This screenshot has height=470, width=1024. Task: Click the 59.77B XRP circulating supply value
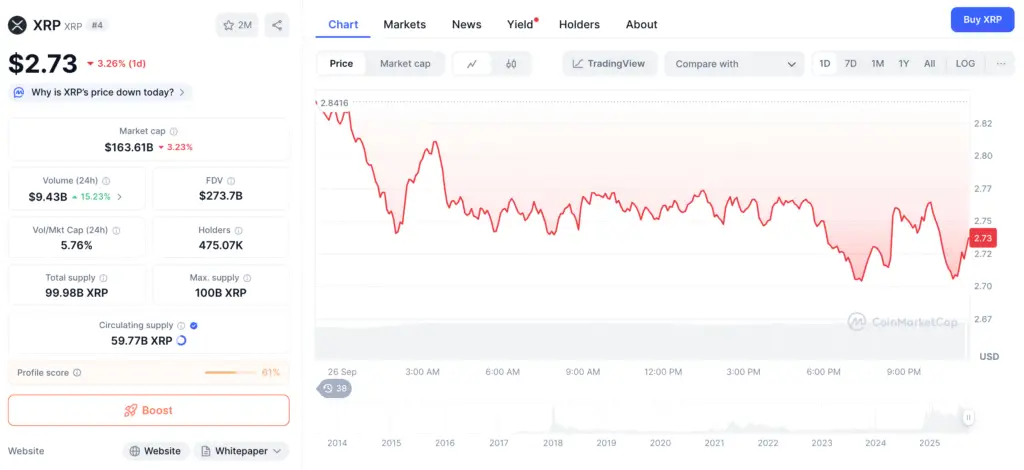(142, 341)
